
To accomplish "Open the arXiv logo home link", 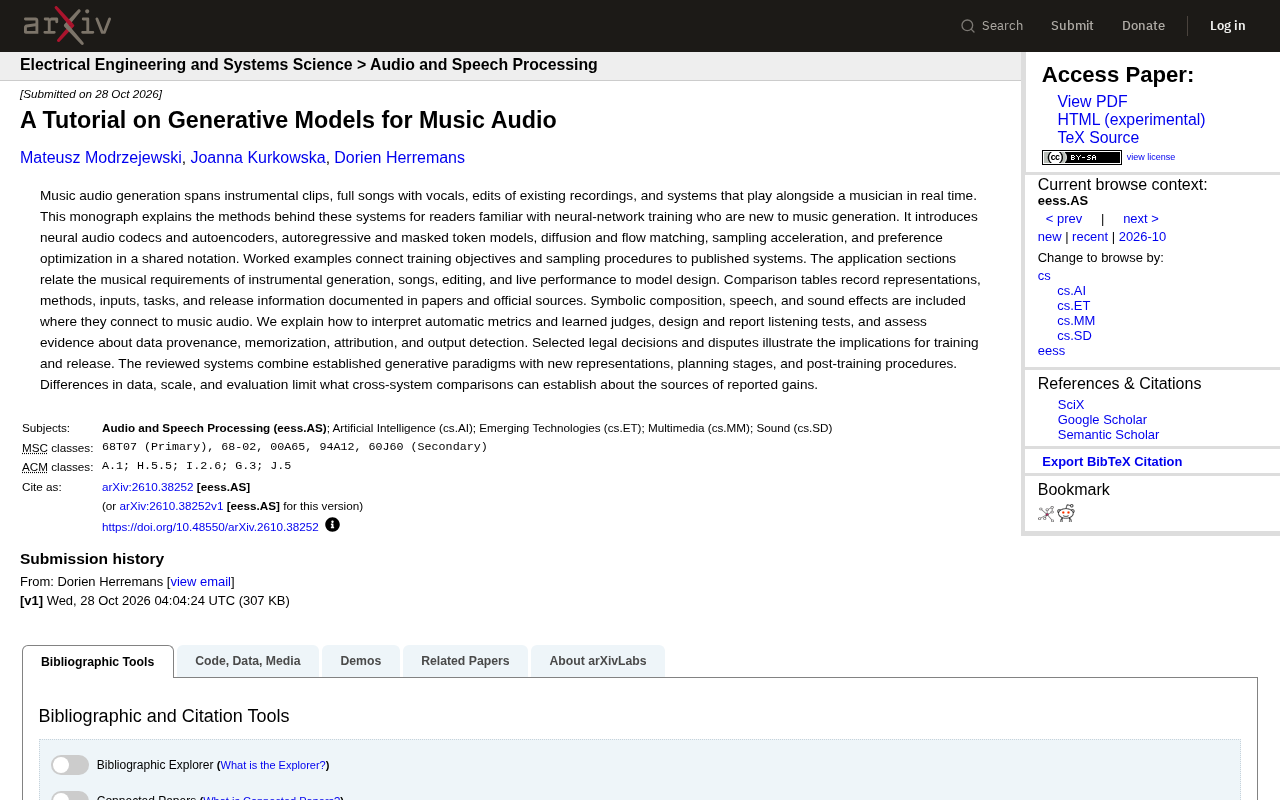I will tap(67, 26).
